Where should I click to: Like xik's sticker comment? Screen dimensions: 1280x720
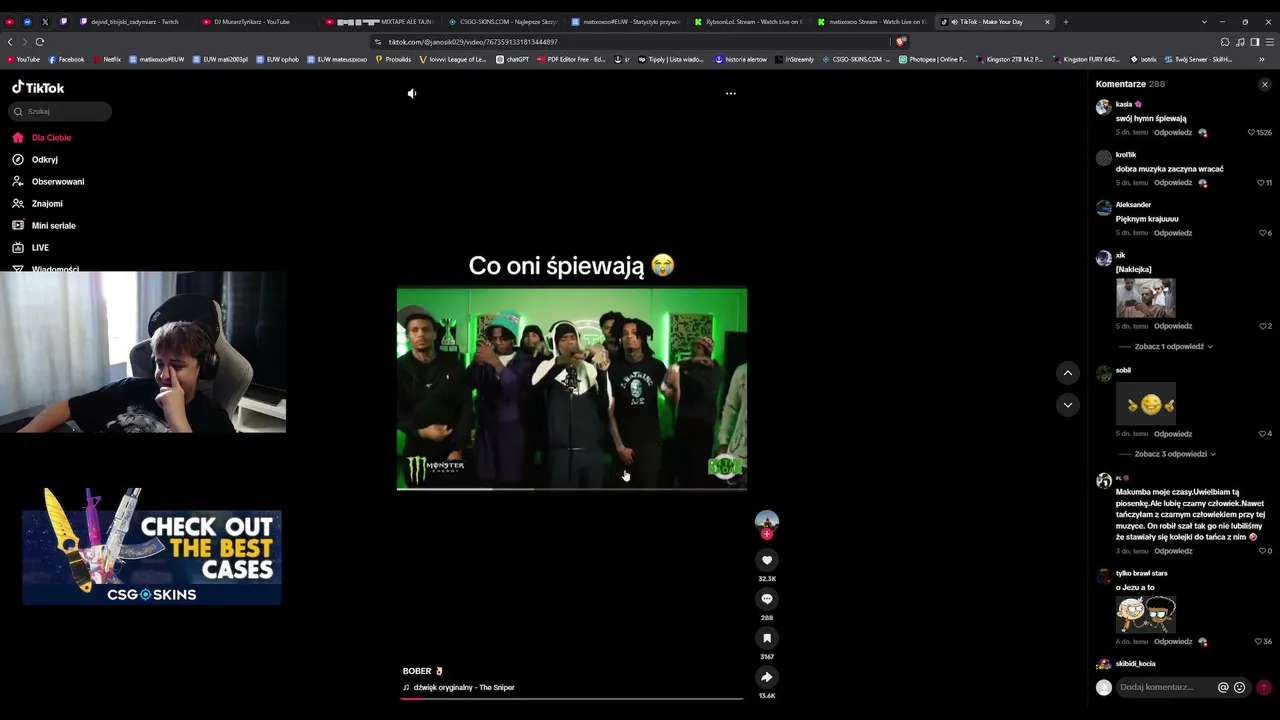(1263, 326)
